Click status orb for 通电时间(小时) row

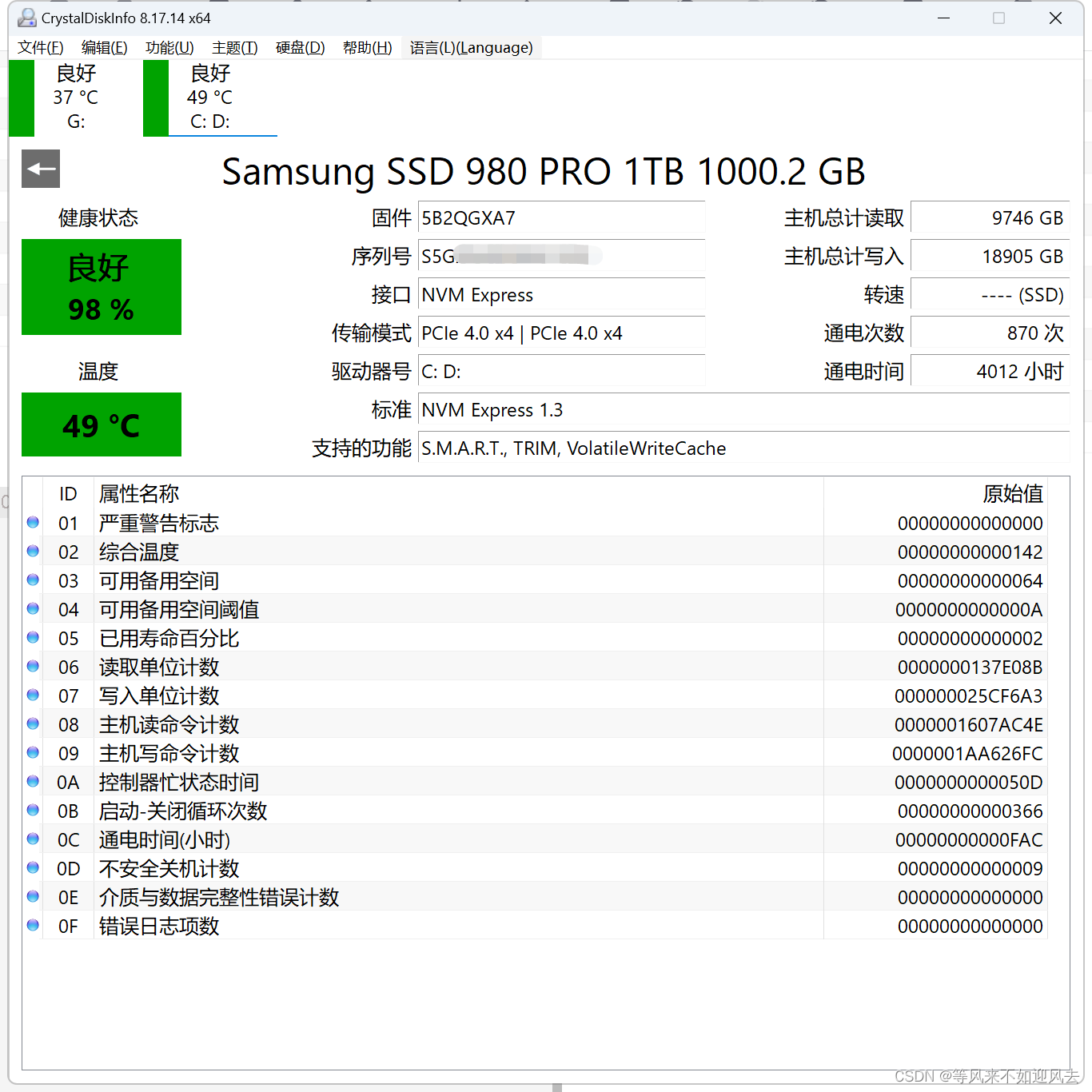33,839
